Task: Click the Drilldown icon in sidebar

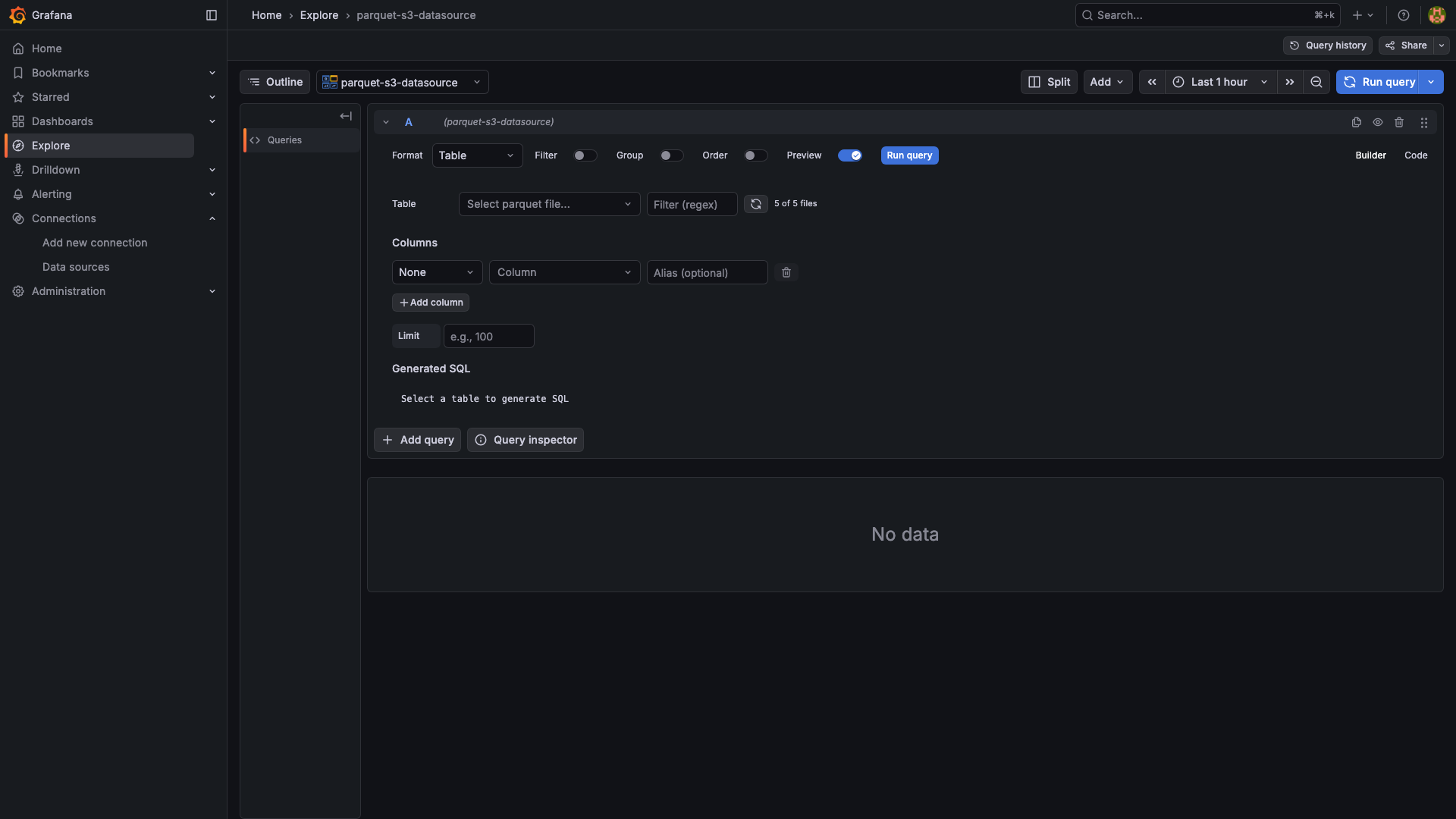Action: click(18, 170)
